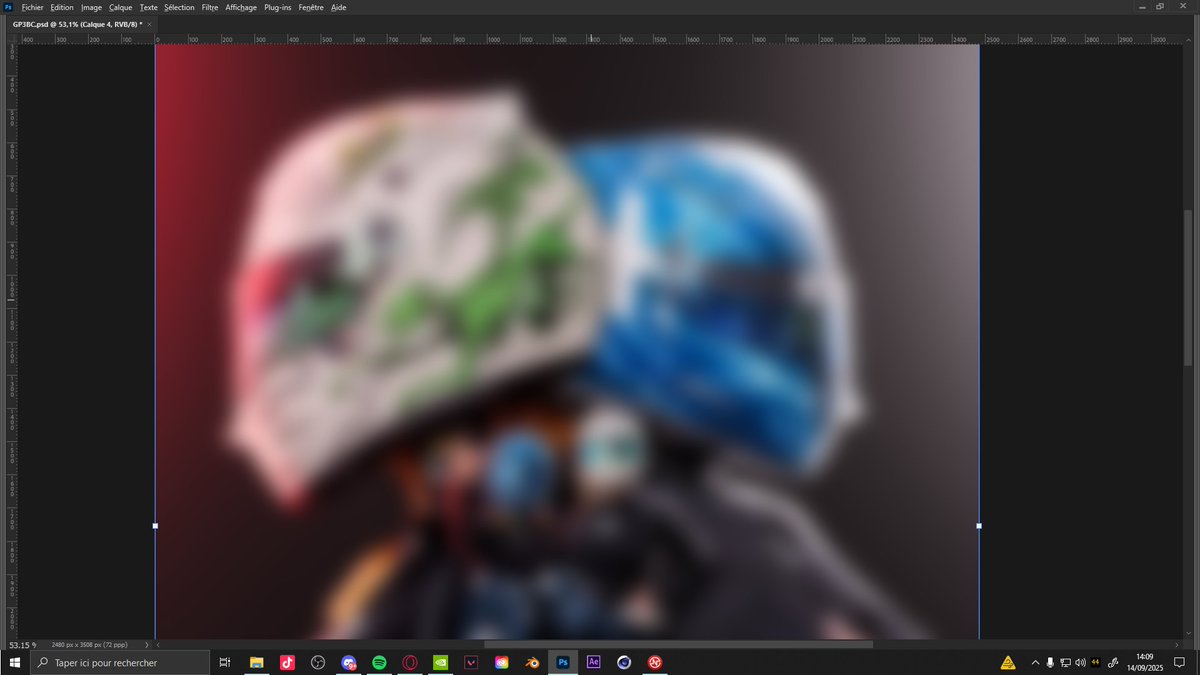Viewport: 1200px width, 675px height.
Task: Open the Calque menu
Action: (x=120, y=7)
